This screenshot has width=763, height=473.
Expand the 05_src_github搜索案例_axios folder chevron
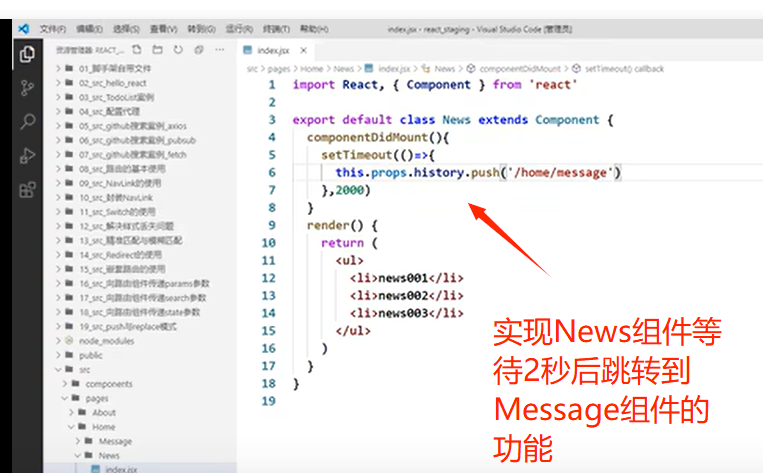(58, 126)
